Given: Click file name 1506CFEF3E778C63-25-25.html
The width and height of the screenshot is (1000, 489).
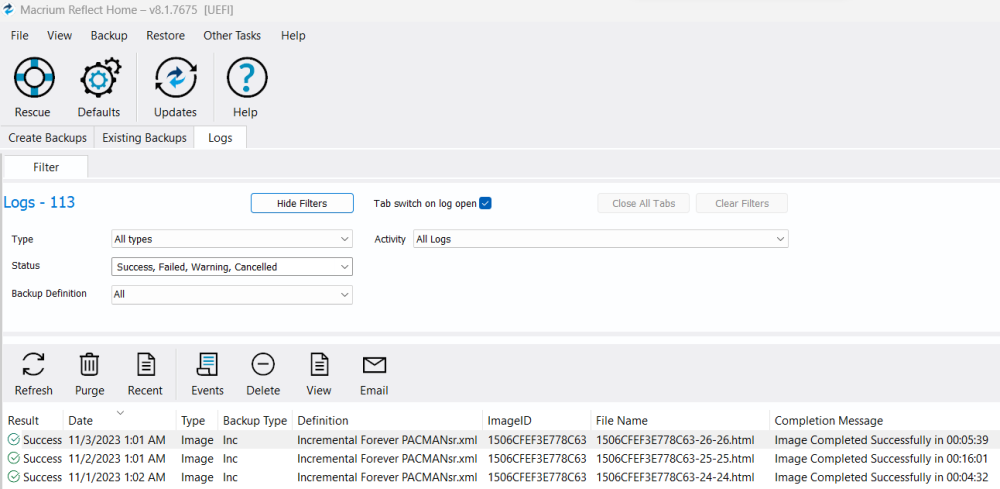Looking at the screenshot, I should tap(675, 459).
